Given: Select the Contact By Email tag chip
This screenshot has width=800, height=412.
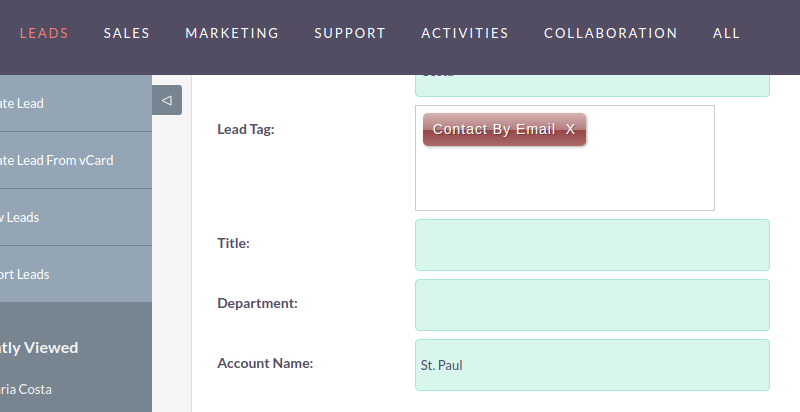Looking at the screenshot, I should 494,130.
